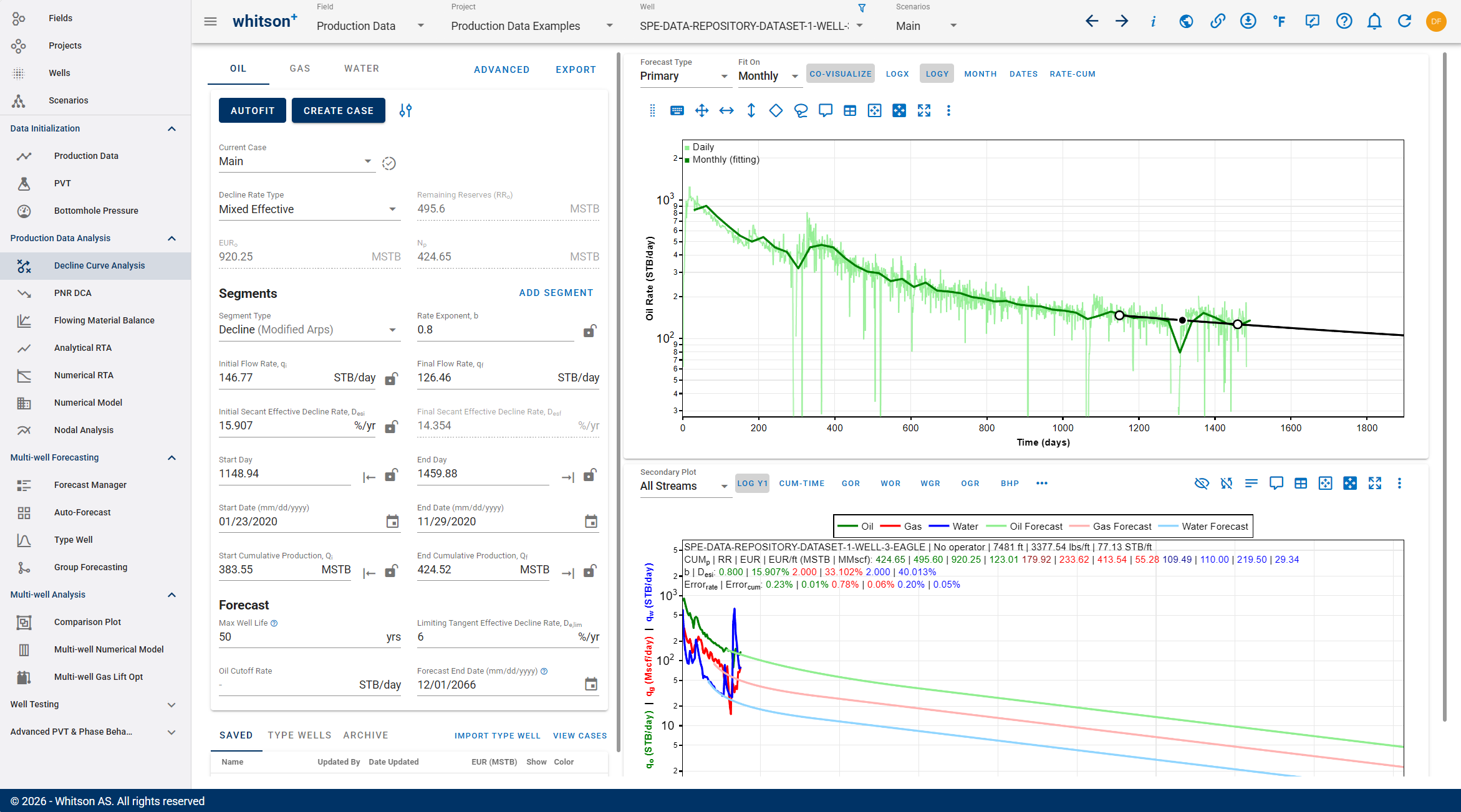The image size is (1461, 812).
Task: Toggle CO-VISUALIZE on the primary plot
Action: pyautogui.click(x=841, y=74)
